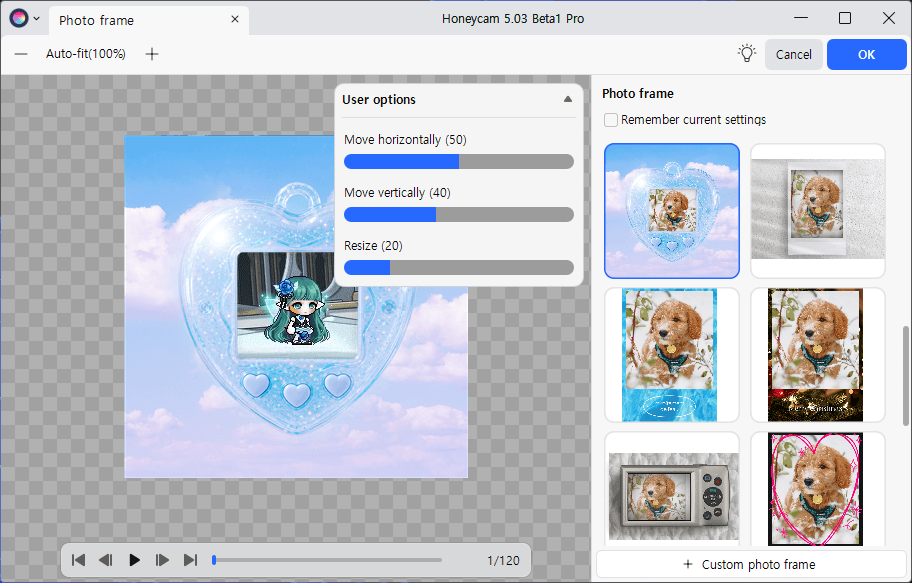Click the preview image on the canvas
Image resolution: width=912 pixels, height=583 pixels.
296,307
